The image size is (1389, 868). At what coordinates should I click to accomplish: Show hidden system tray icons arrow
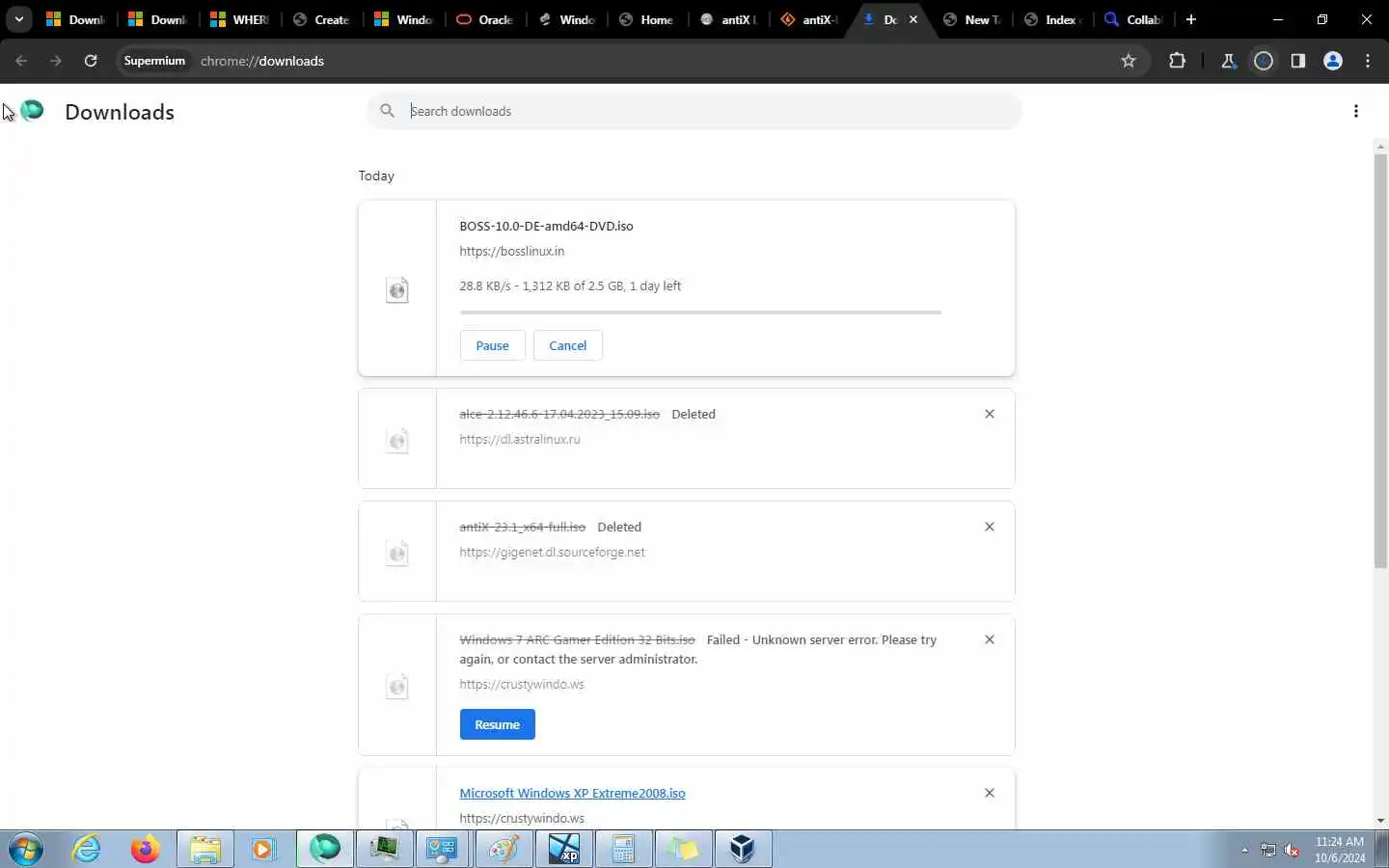(1244, 850)
